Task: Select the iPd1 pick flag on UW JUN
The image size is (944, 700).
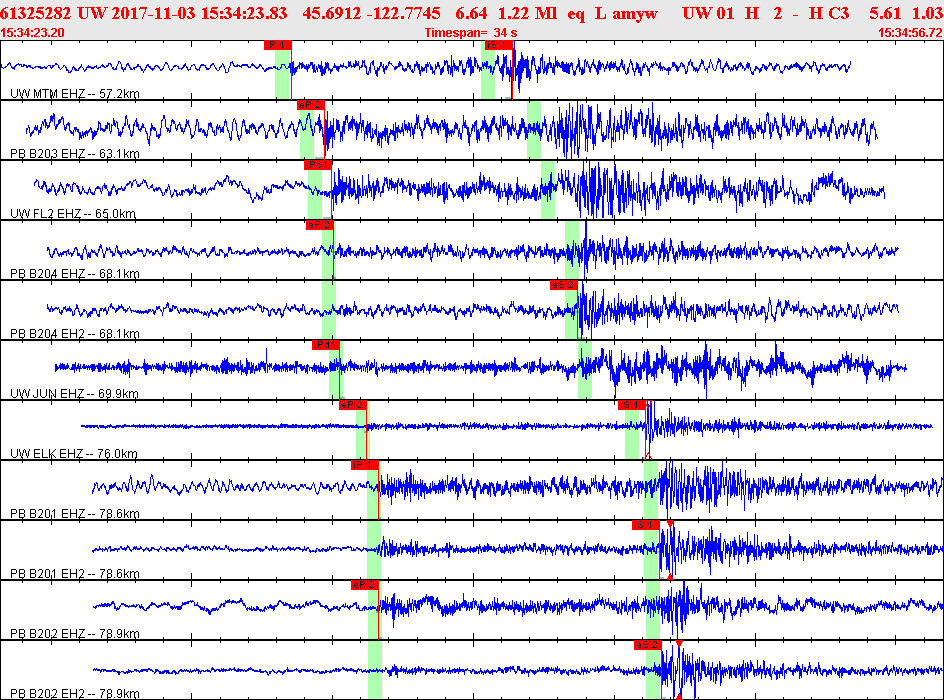Action: tap(326, 345)
